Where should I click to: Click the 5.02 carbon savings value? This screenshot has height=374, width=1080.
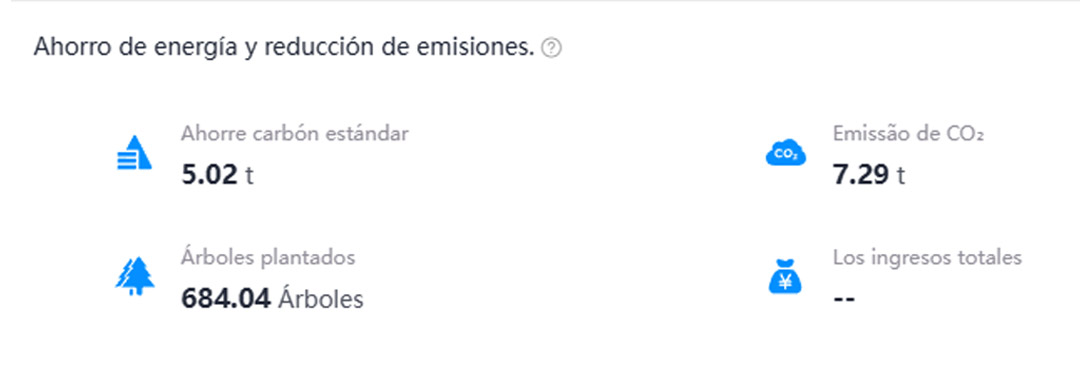pyautogui.click(x=209, y=175)
